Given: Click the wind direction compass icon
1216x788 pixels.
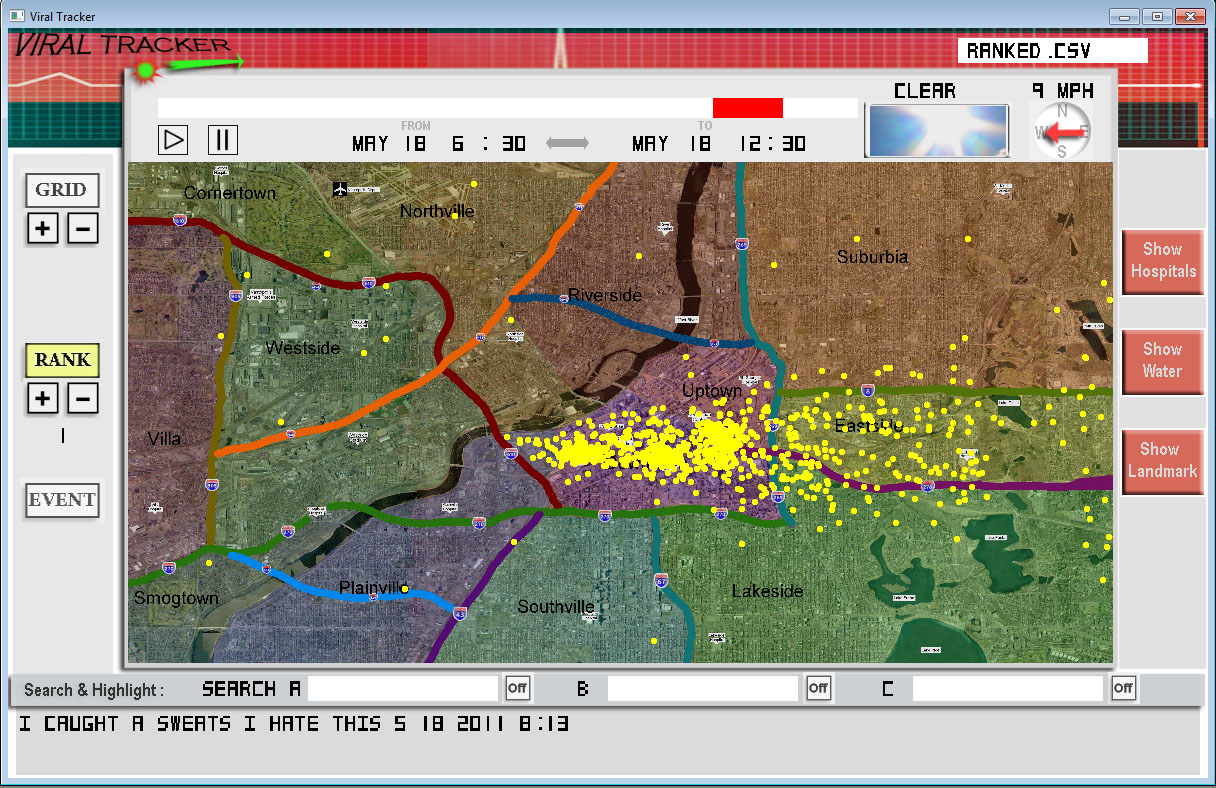Looking at the screenshot, I should tap(1061, 131).
